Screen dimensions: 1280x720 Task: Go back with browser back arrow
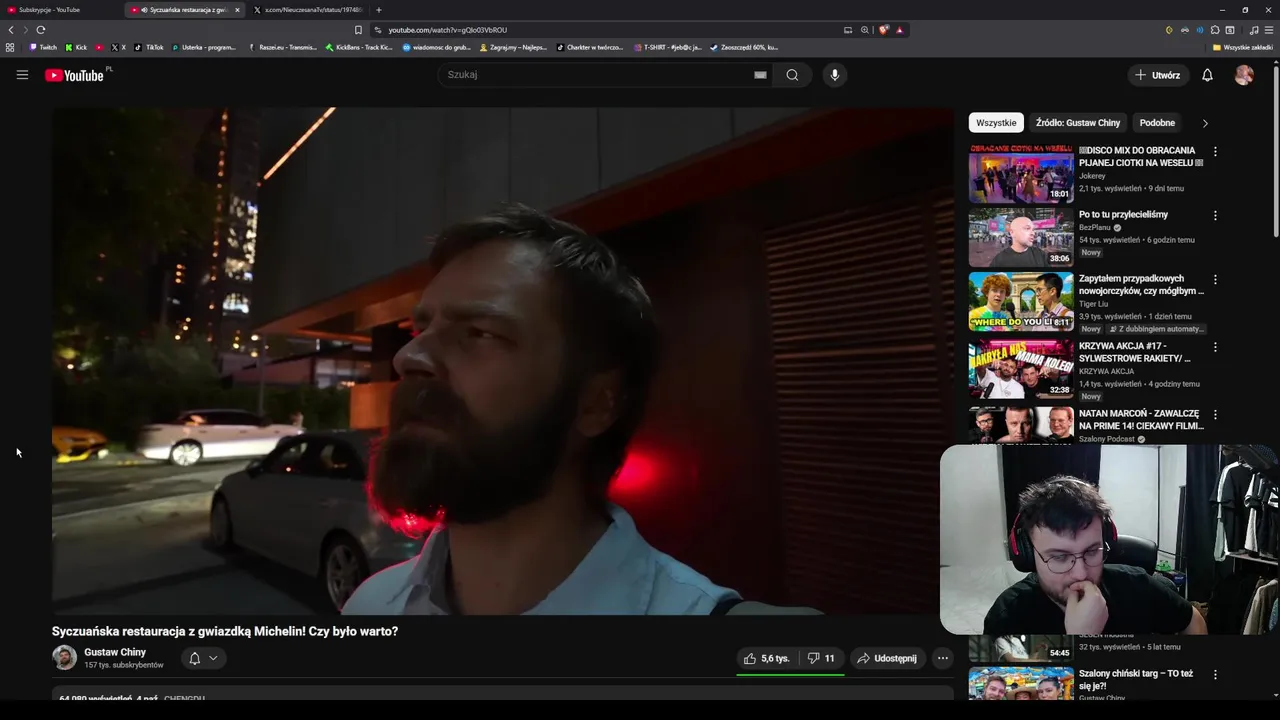click(11, 30)
